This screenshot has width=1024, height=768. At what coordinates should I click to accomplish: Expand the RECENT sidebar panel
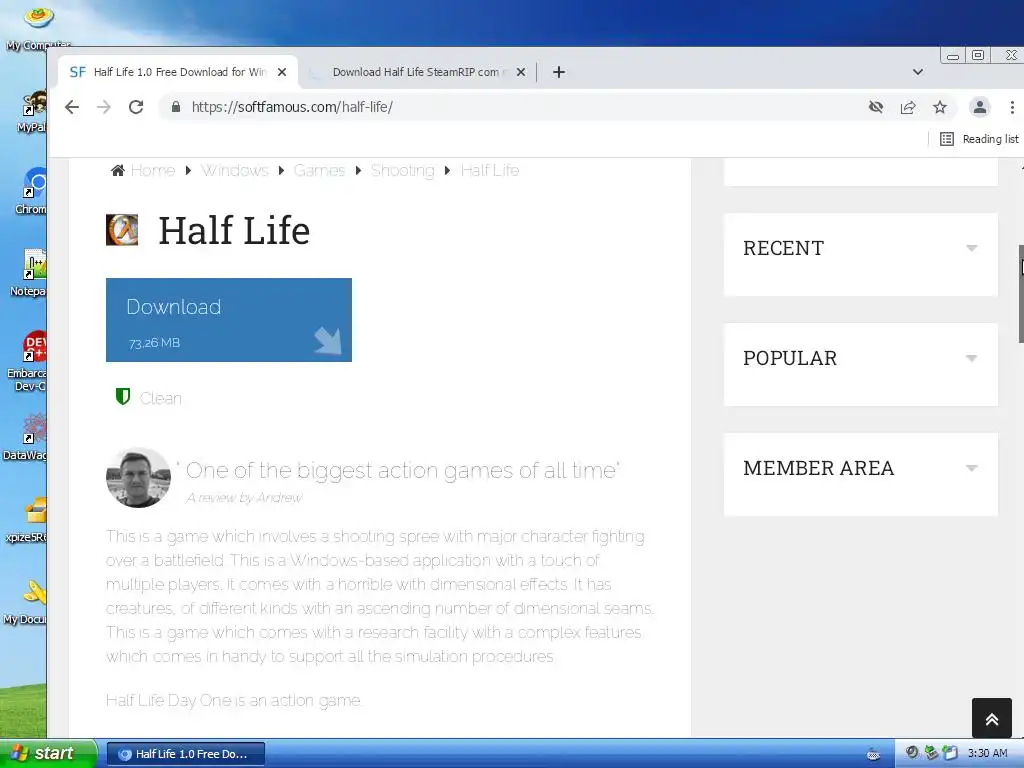coord(861,248)
